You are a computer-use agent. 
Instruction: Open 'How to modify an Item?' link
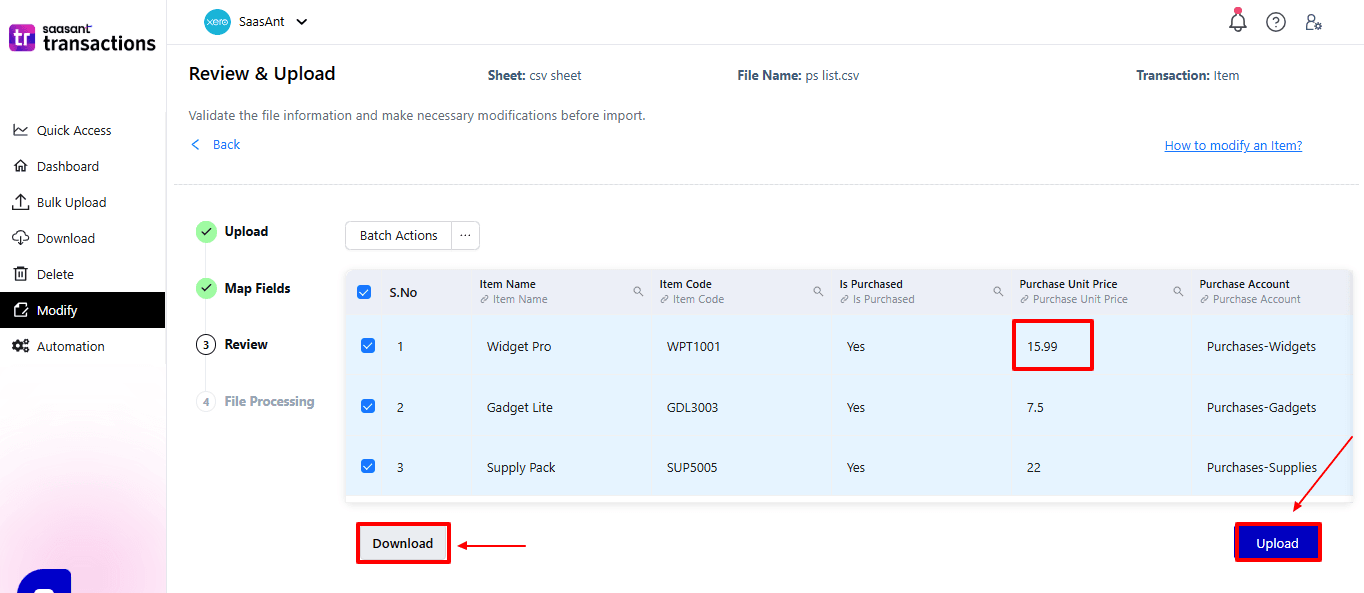(x=1233, y=145)
